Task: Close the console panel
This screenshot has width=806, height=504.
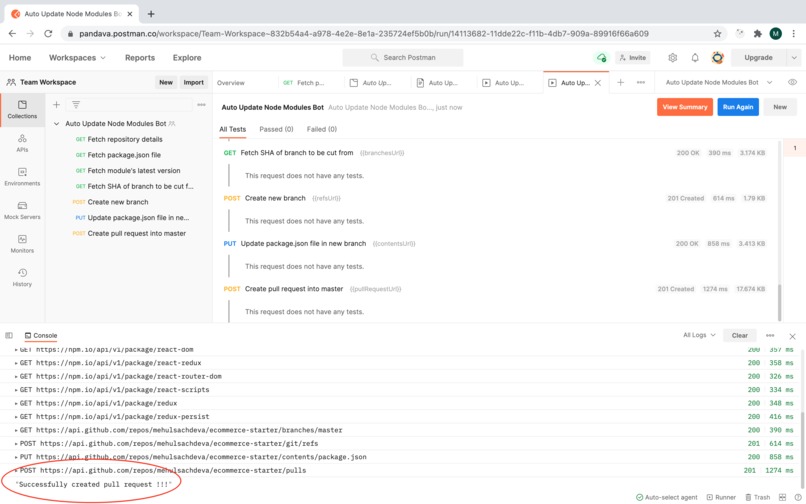Action: coord(792,336)
